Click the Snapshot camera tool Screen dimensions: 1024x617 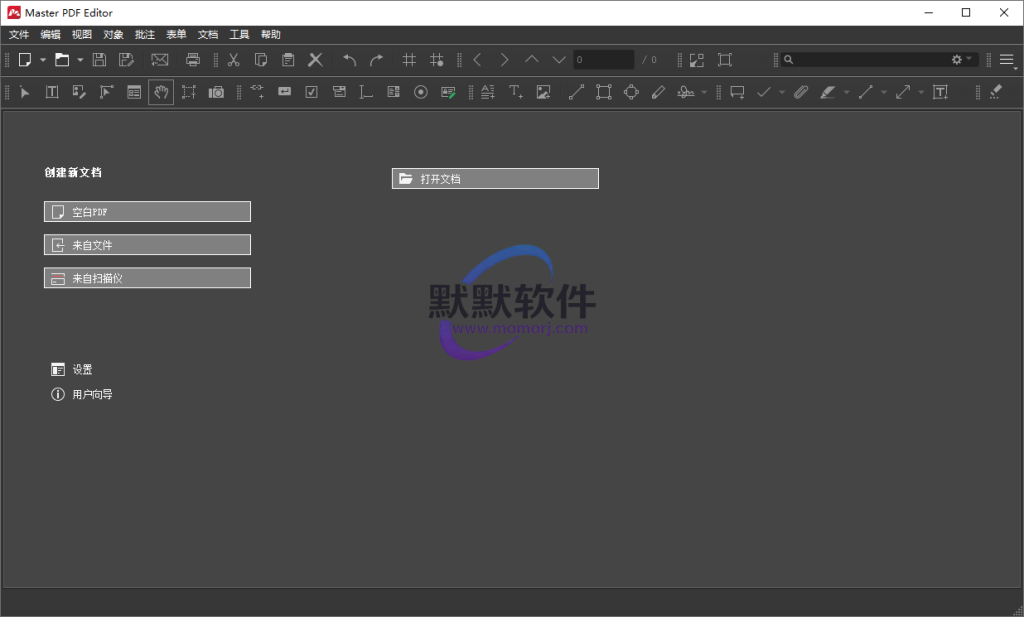pos(216,92)
